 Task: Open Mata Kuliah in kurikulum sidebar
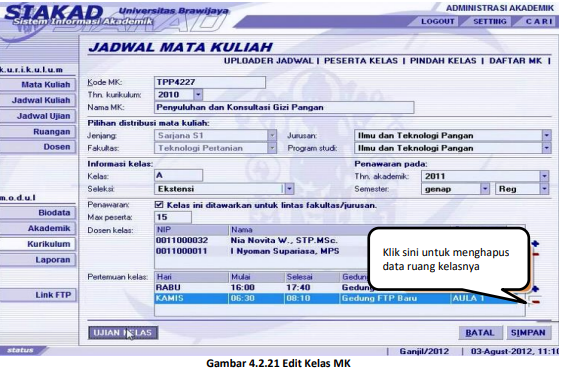(38, 84)
